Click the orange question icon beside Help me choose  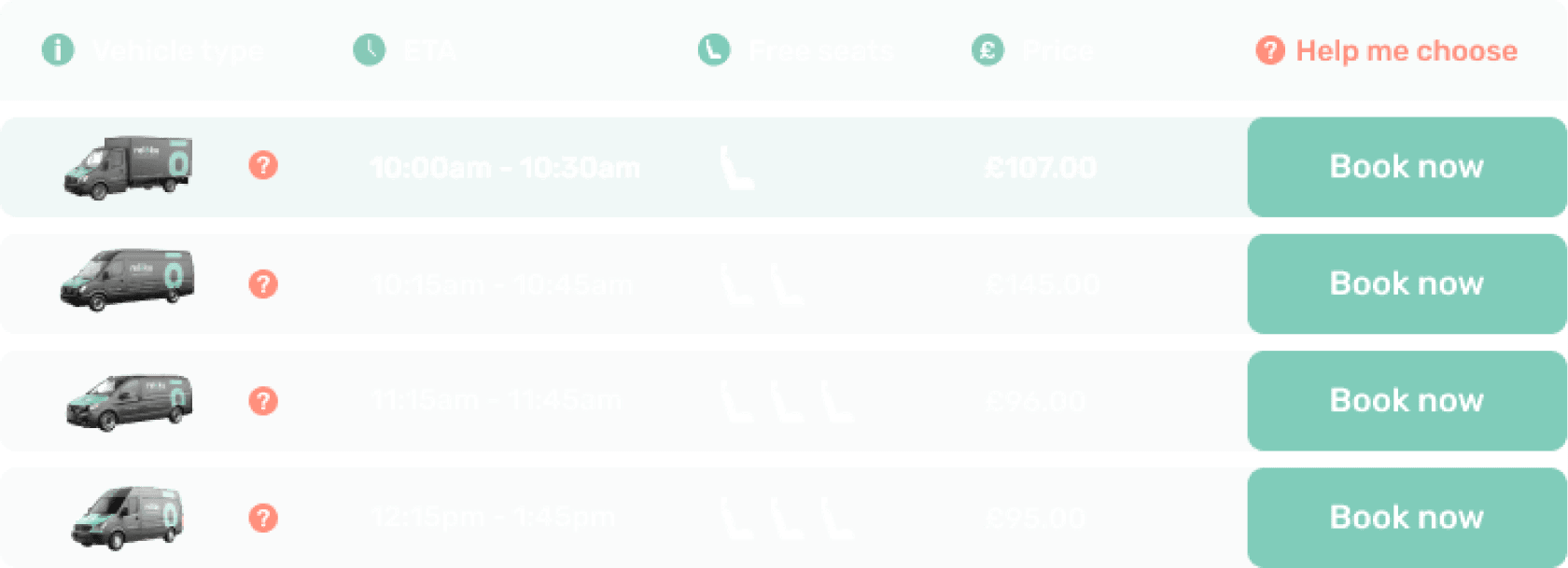pos(1267,51)
